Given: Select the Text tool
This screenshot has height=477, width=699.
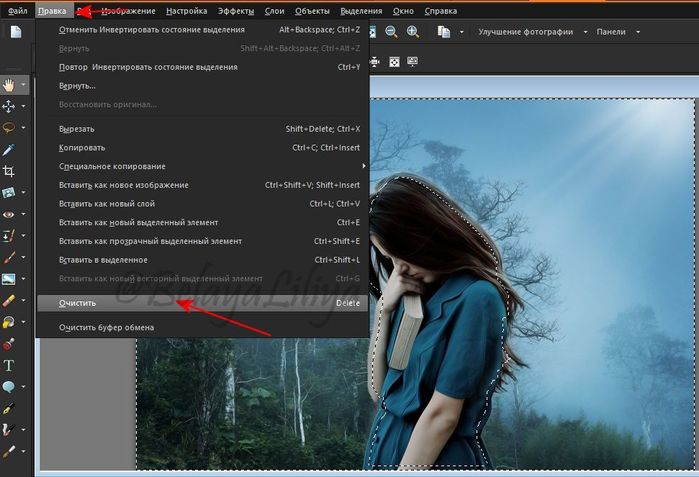Looking at the screenshot, I should coord(8,366).
